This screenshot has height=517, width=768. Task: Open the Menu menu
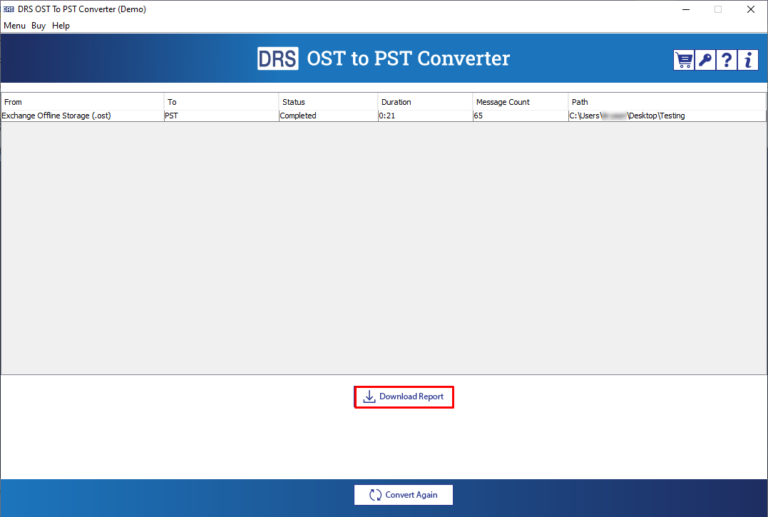(14, 25)
